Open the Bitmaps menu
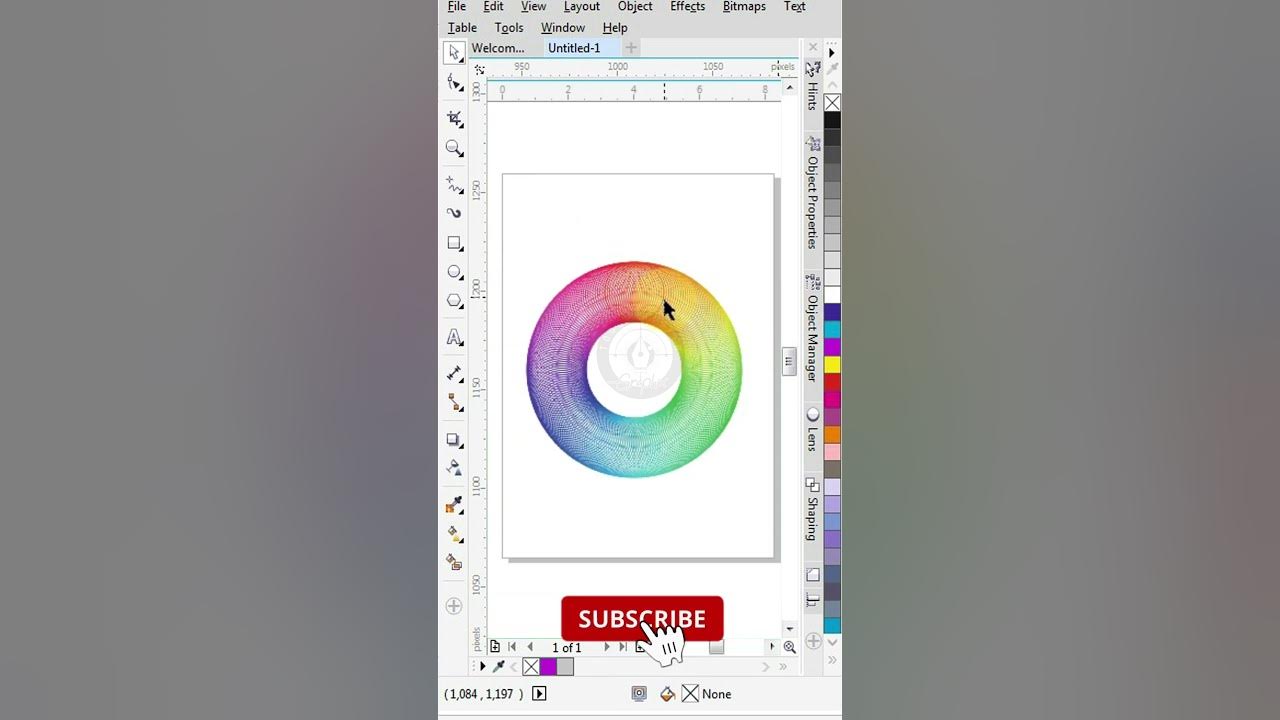 click(744, 7)
